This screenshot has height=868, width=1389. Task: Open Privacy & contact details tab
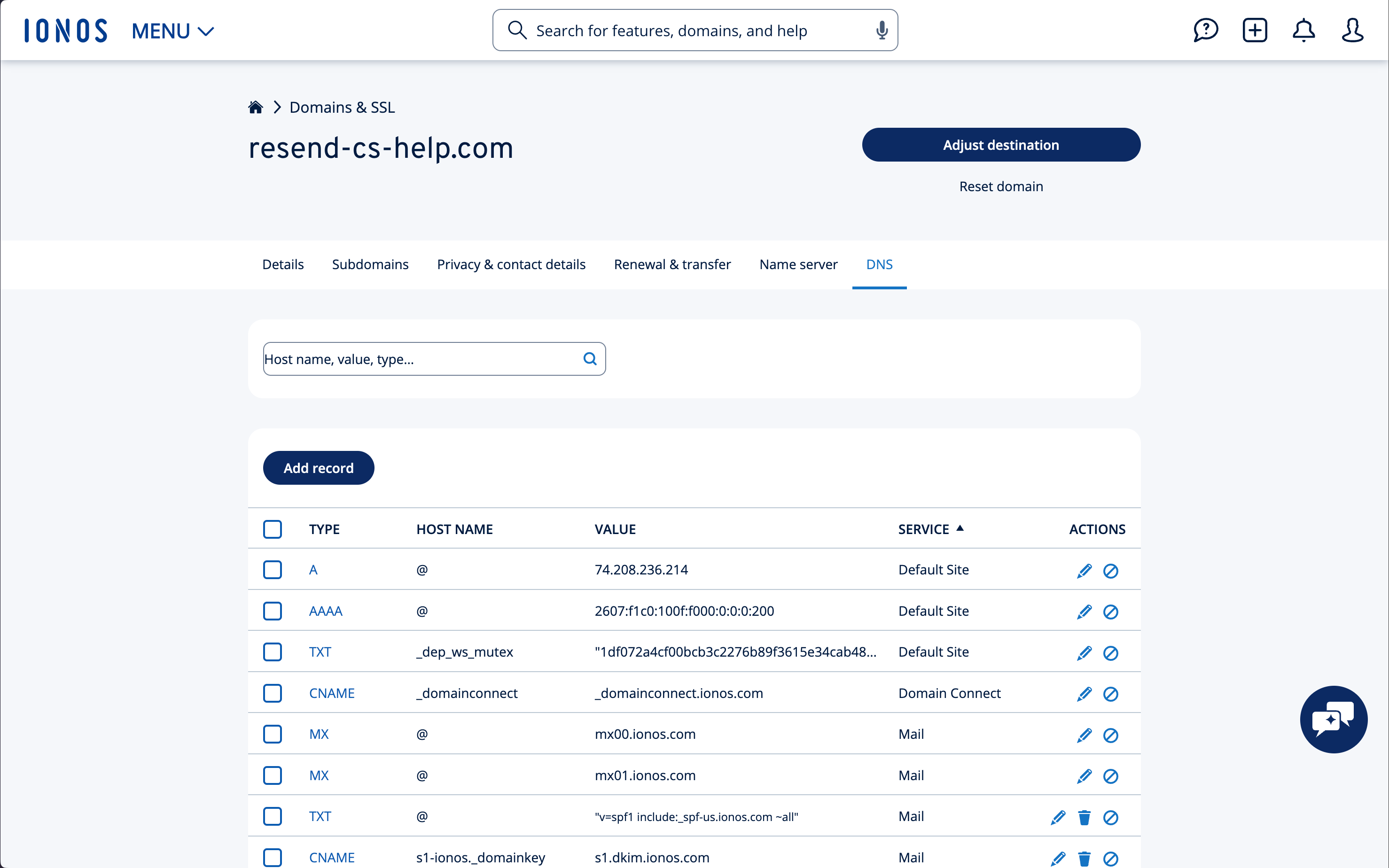(x=511, y=264)
